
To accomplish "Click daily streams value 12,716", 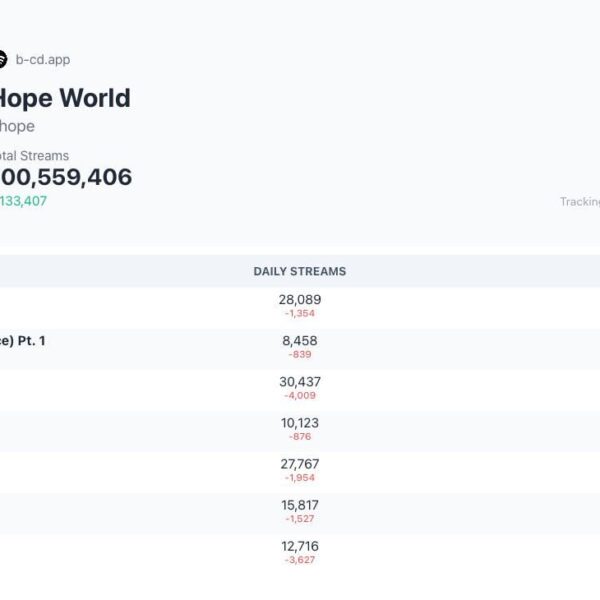I will coord(300,546).
